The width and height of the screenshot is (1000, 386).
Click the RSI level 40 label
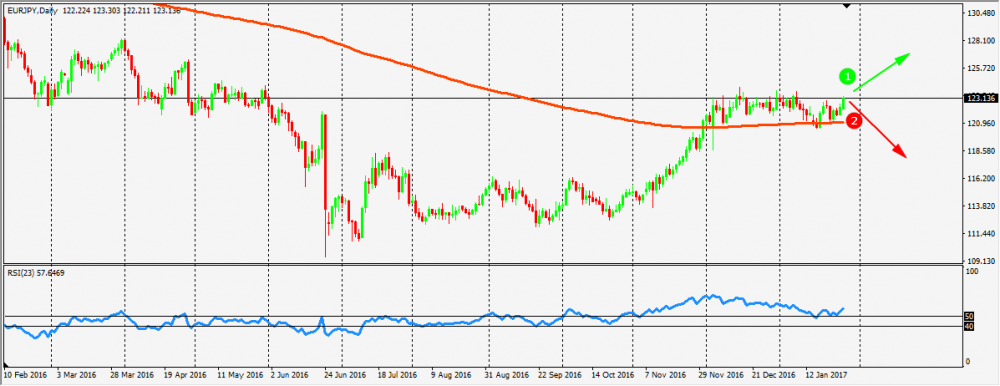968,327
